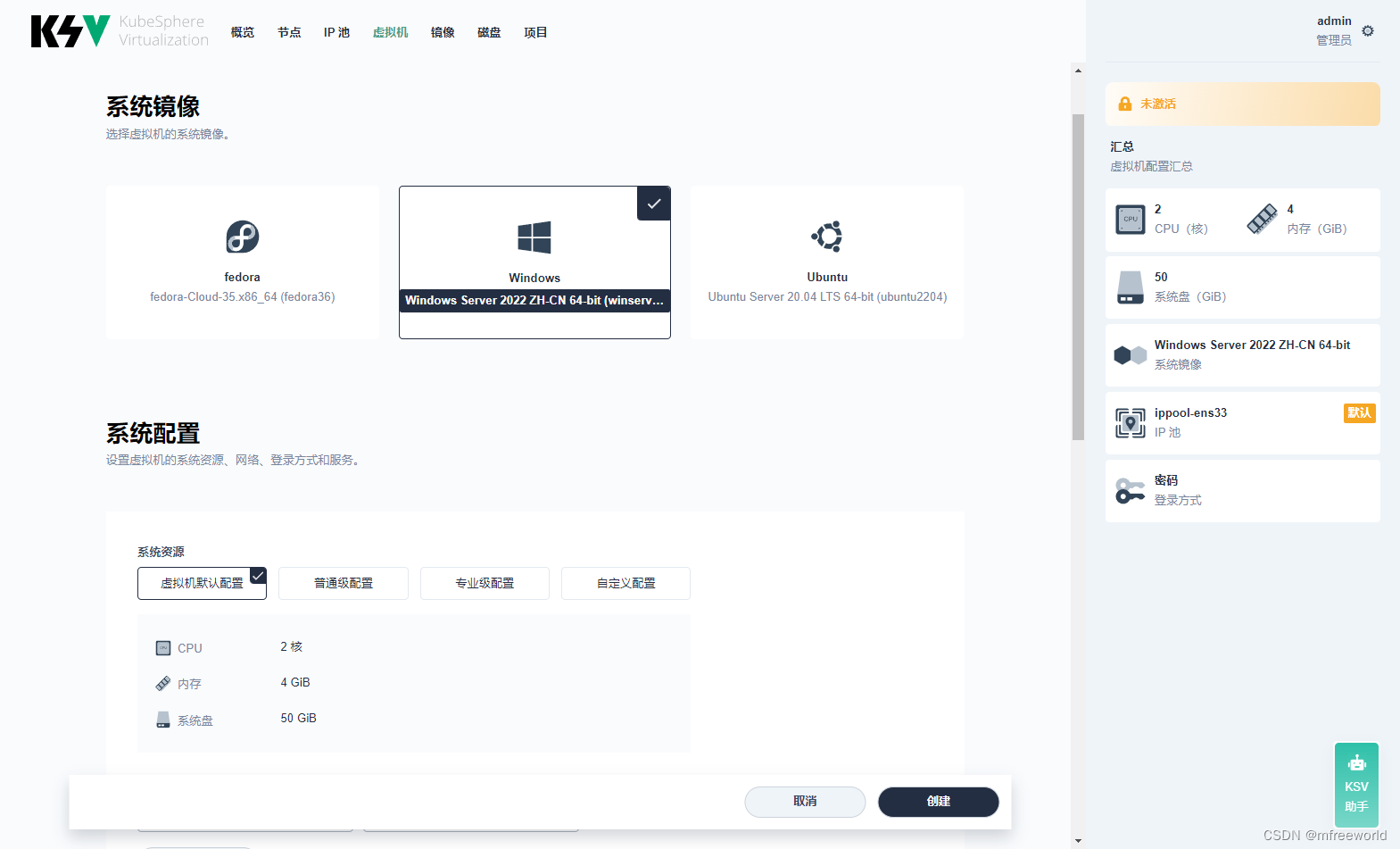Click the 系统镜像 heading
Screen dimensions: 1400x849
153,106
